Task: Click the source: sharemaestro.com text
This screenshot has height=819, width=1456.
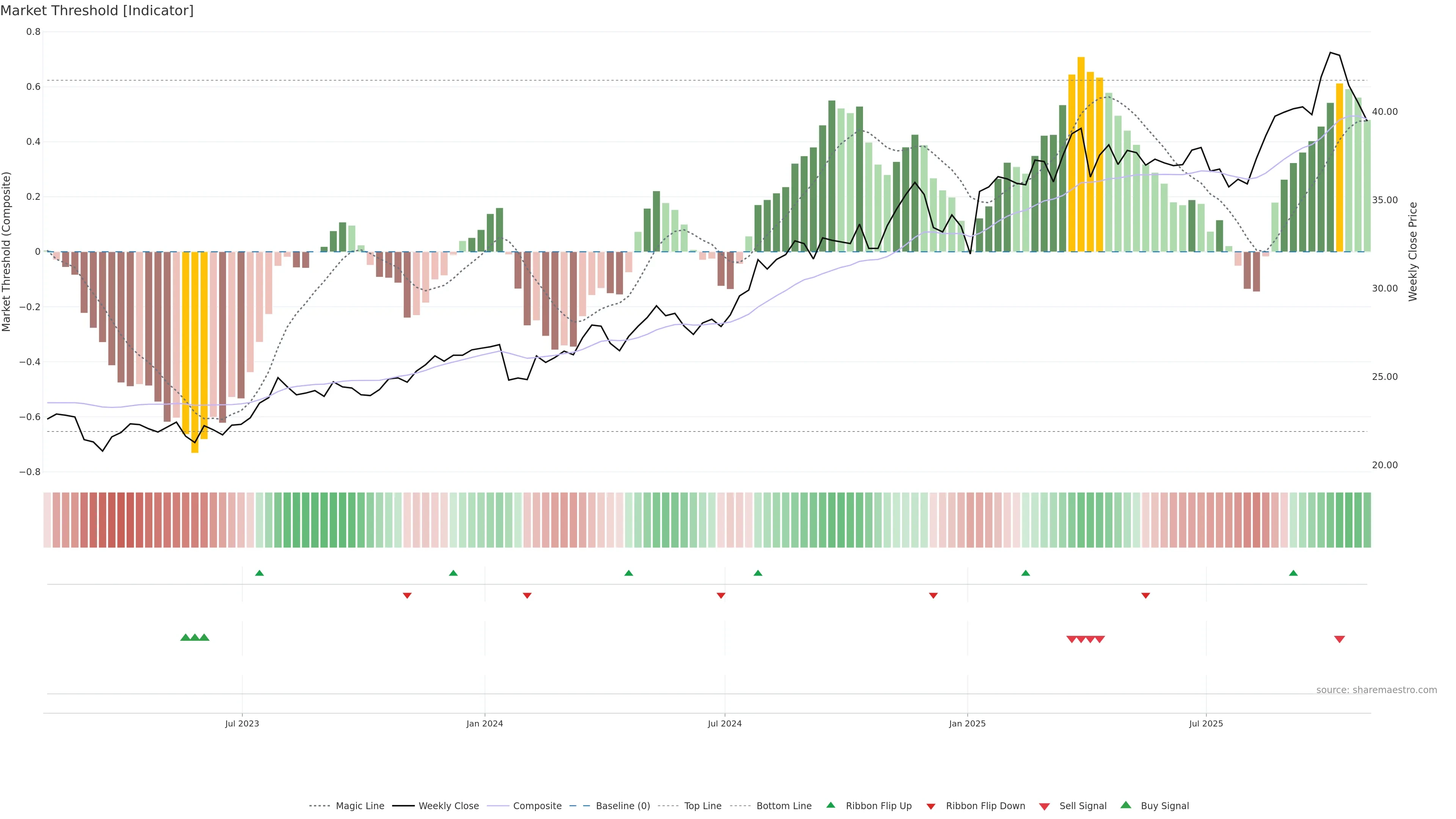Action: click(x=1376, y=690)
